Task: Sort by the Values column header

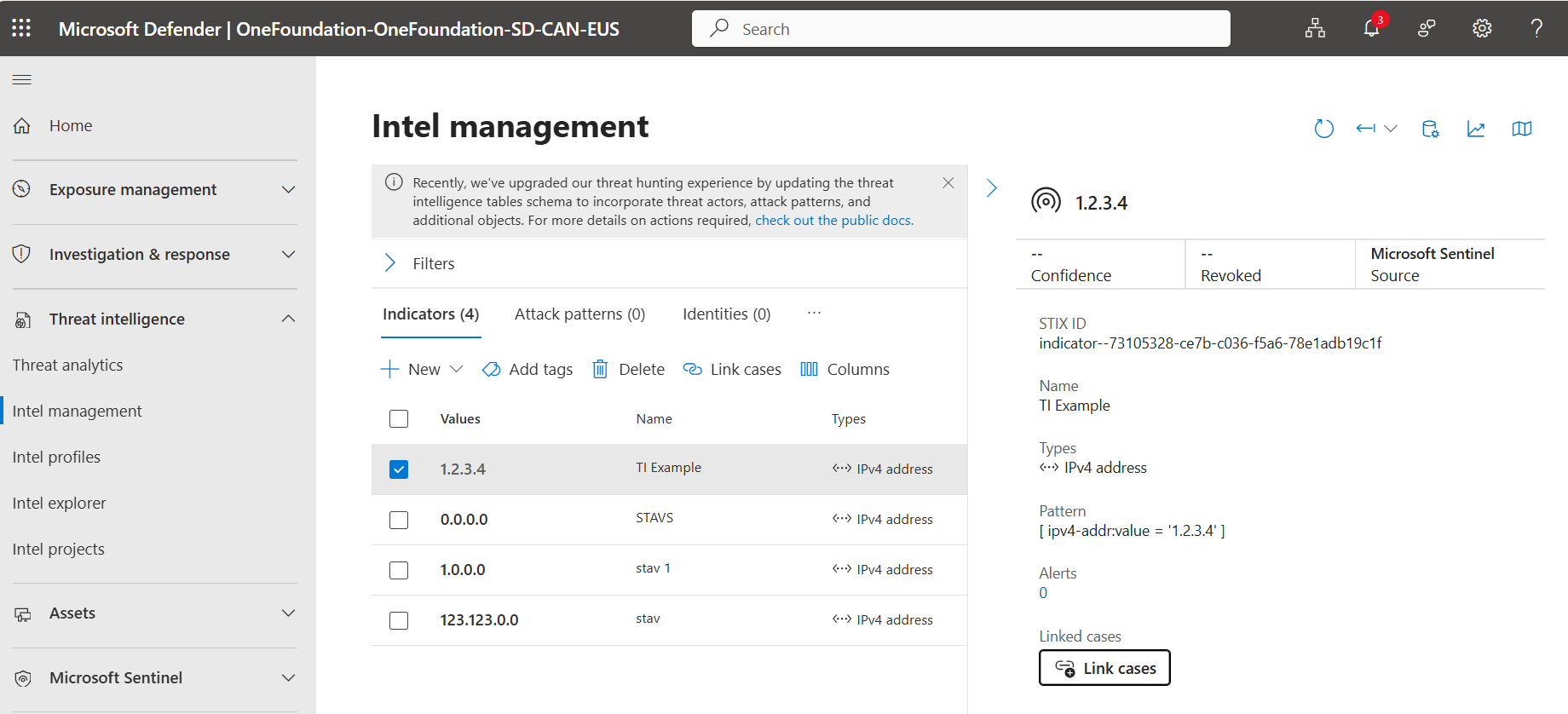Action: (x=460, y=418)
